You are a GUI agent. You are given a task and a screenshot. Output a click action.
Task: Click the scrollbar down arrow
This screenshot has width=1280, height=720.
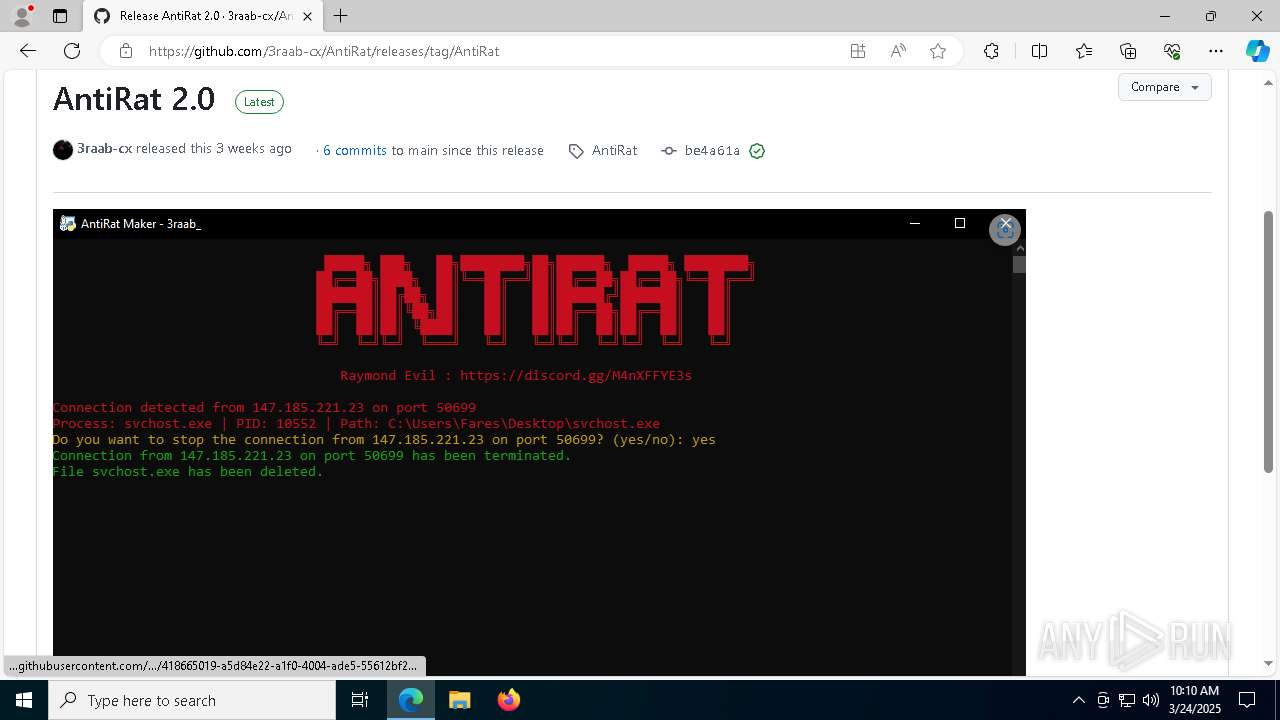coord(1269,663)
